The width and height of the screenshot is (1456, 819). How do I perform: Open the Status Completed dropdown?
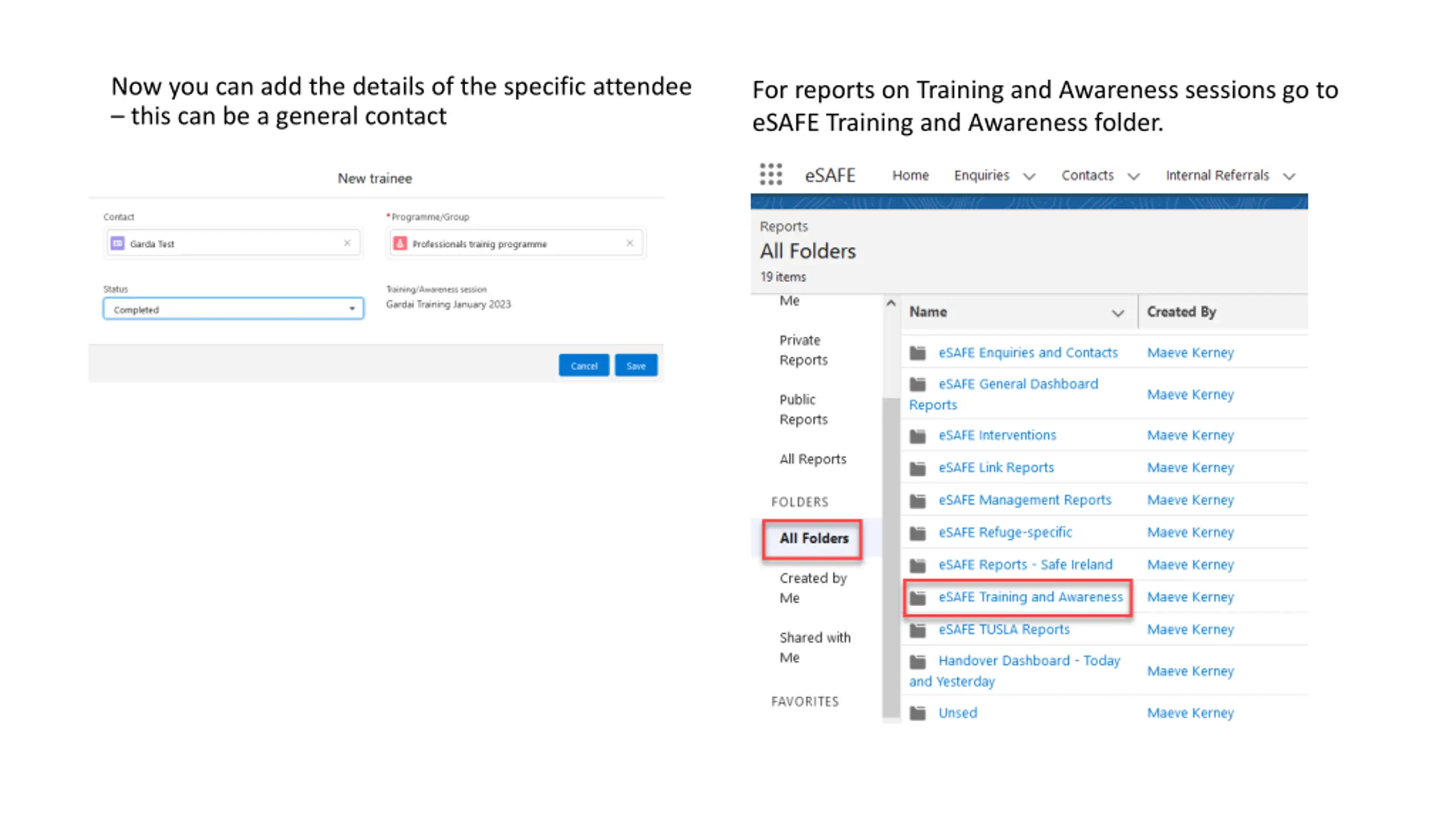[233, 309]
